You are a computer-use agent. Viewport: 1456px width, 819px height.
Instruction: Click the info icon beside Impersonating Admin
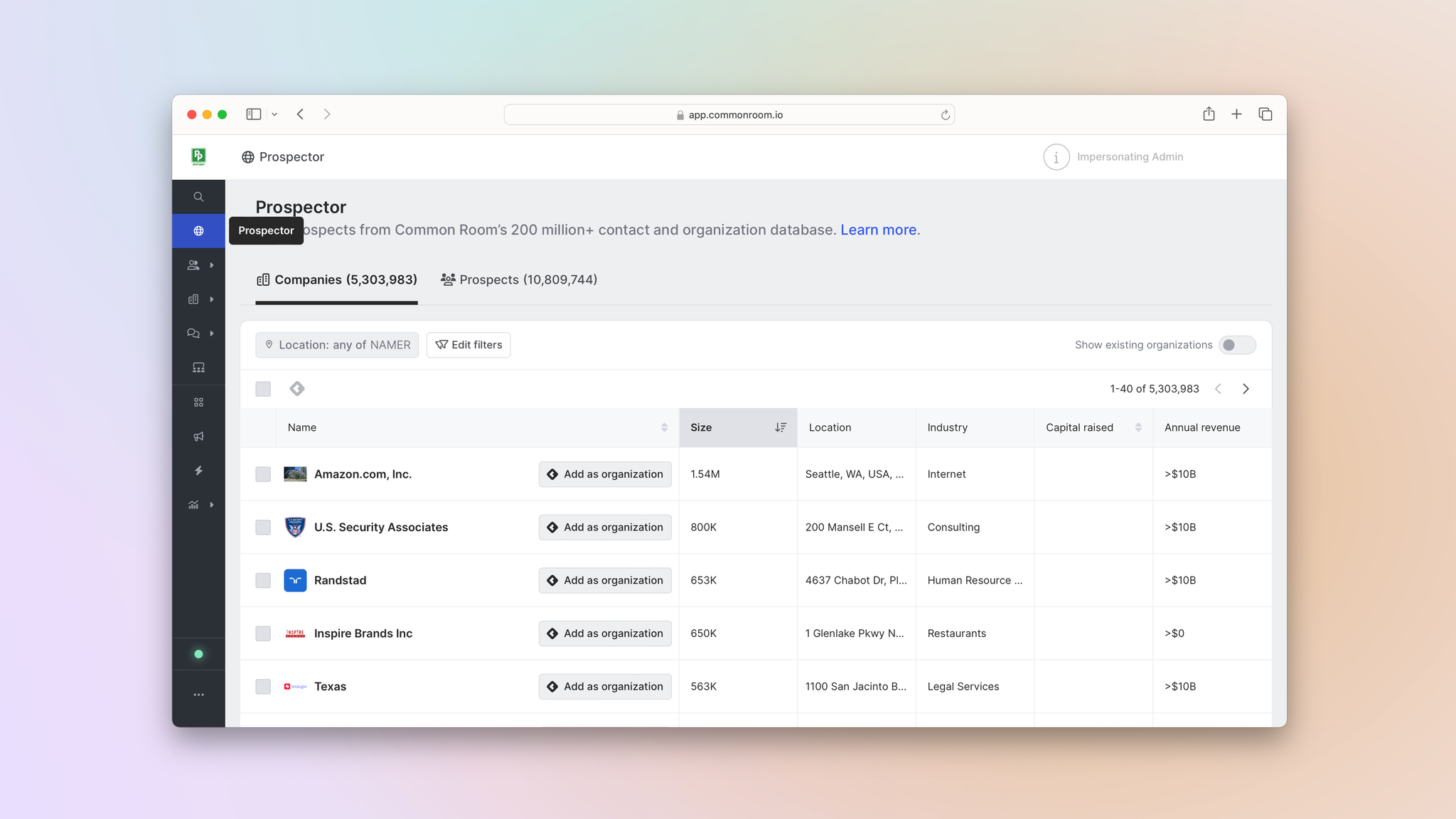(x=1056, y=157)
